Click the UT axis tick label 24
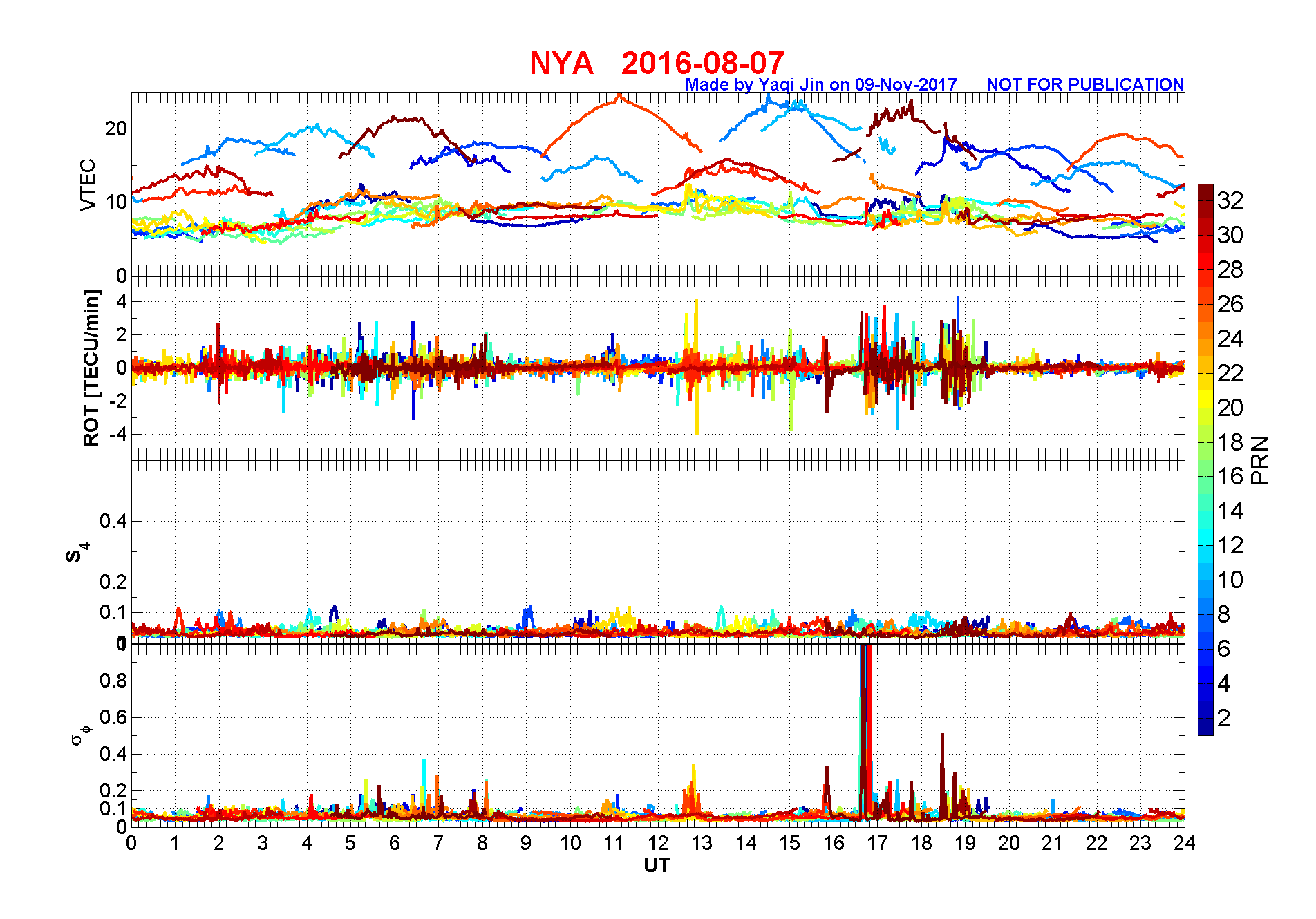Image resolution: width=1316 pixels, height=919 pixels. point(1184,843)
